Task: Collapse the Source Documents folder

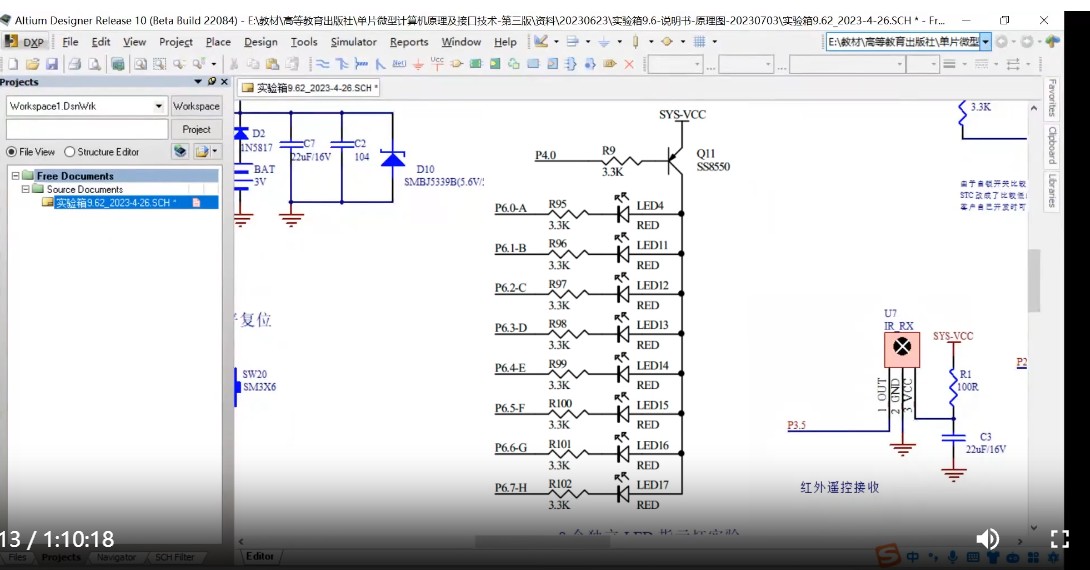Action: [x=25, y=189]
